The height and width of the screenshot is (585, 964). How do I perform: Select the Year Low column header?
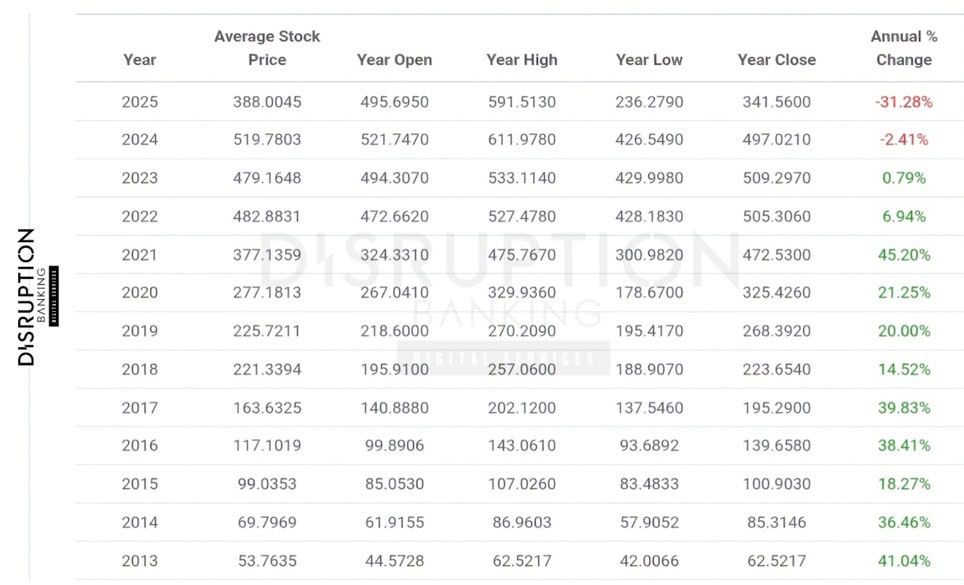coord(649,59)
